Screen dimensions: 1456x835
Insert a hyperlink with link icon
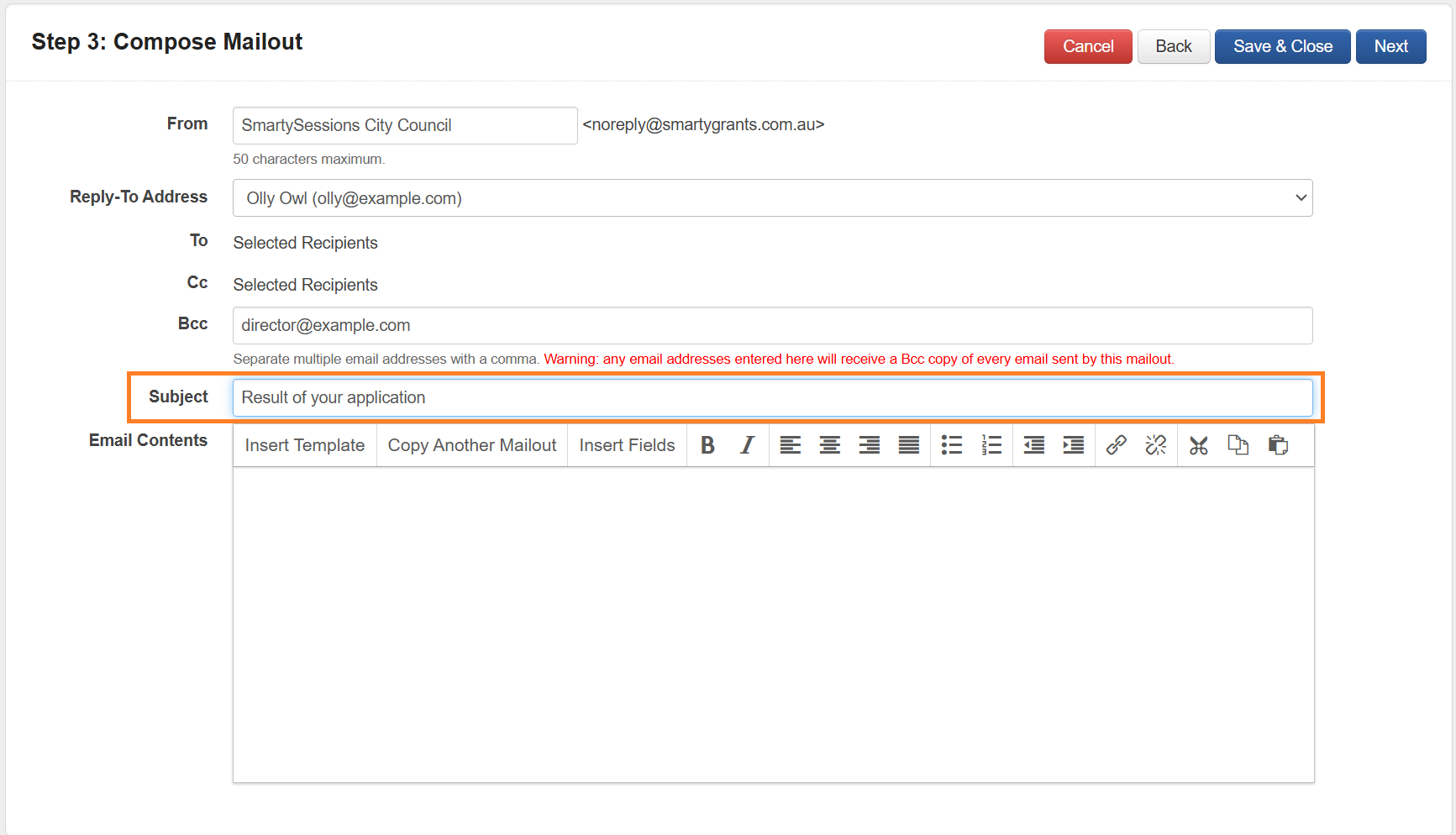[x=1116, y=445]
